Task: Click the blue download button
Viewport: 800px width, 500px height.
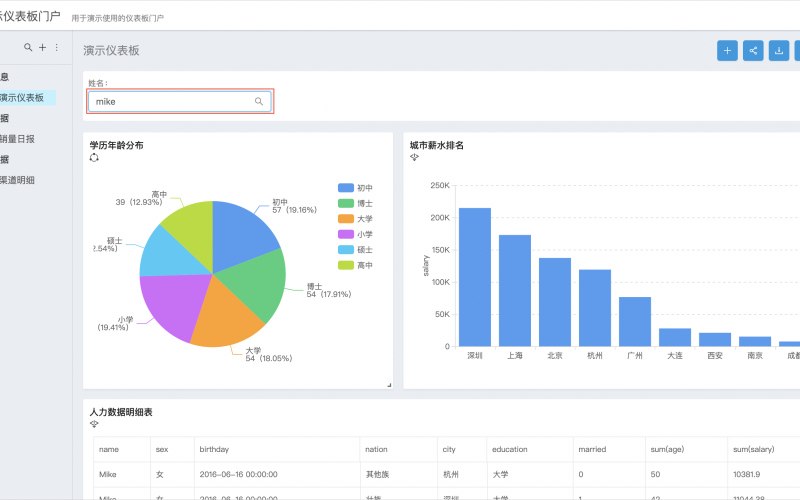Action: (779, 51)
